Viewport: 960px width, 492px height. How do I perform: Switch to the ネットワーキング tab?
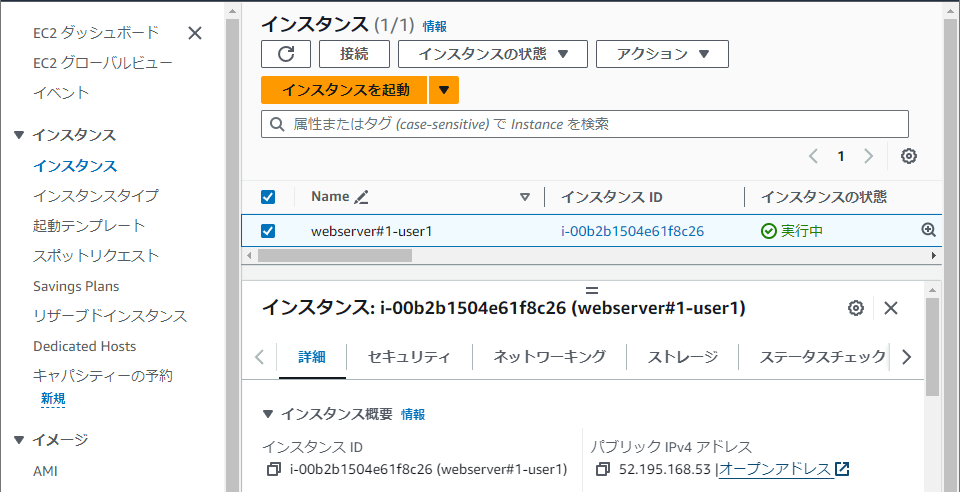point(549,357)
